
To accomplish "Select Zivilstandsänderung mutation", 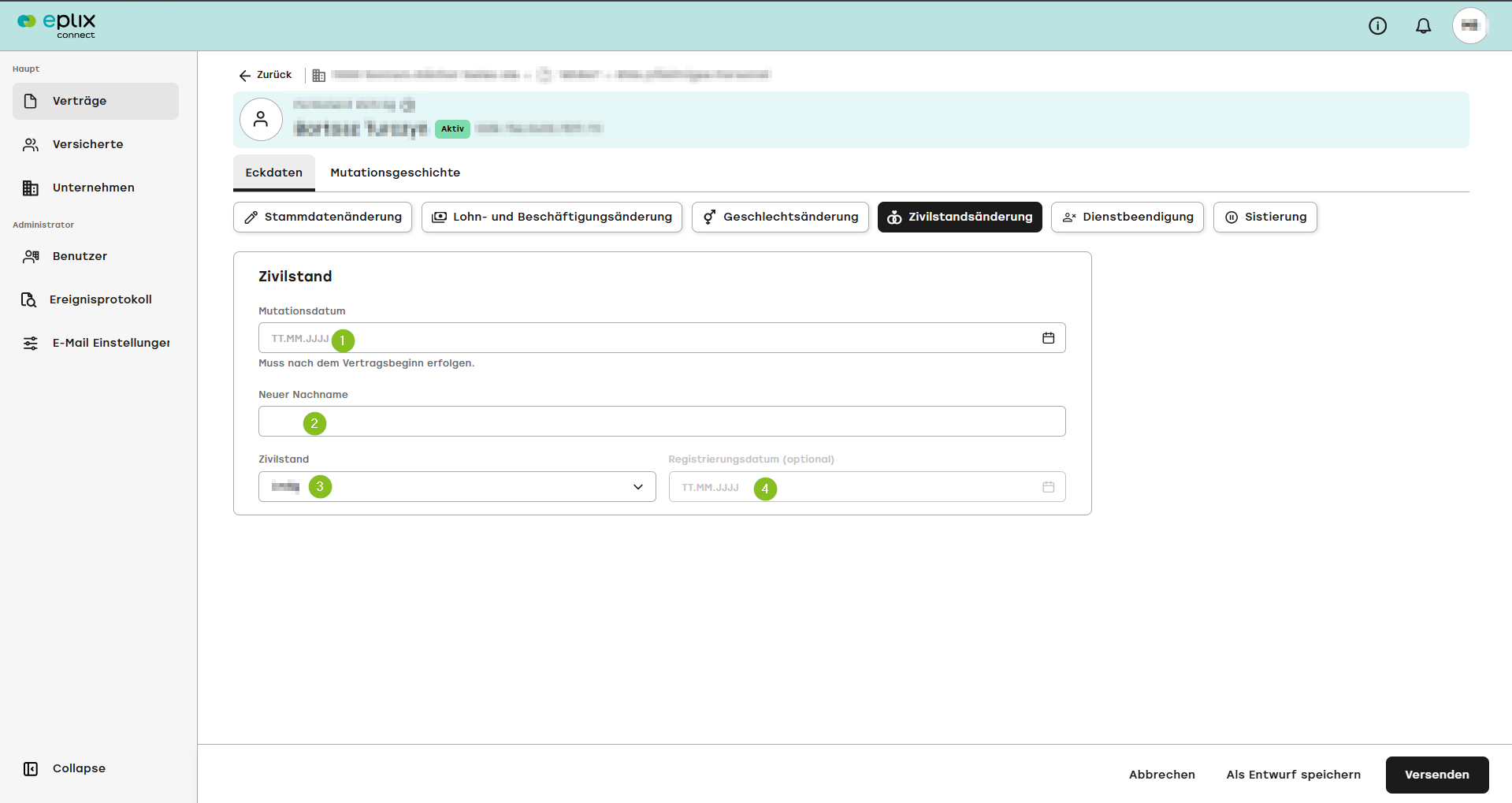I will [960, 217].
